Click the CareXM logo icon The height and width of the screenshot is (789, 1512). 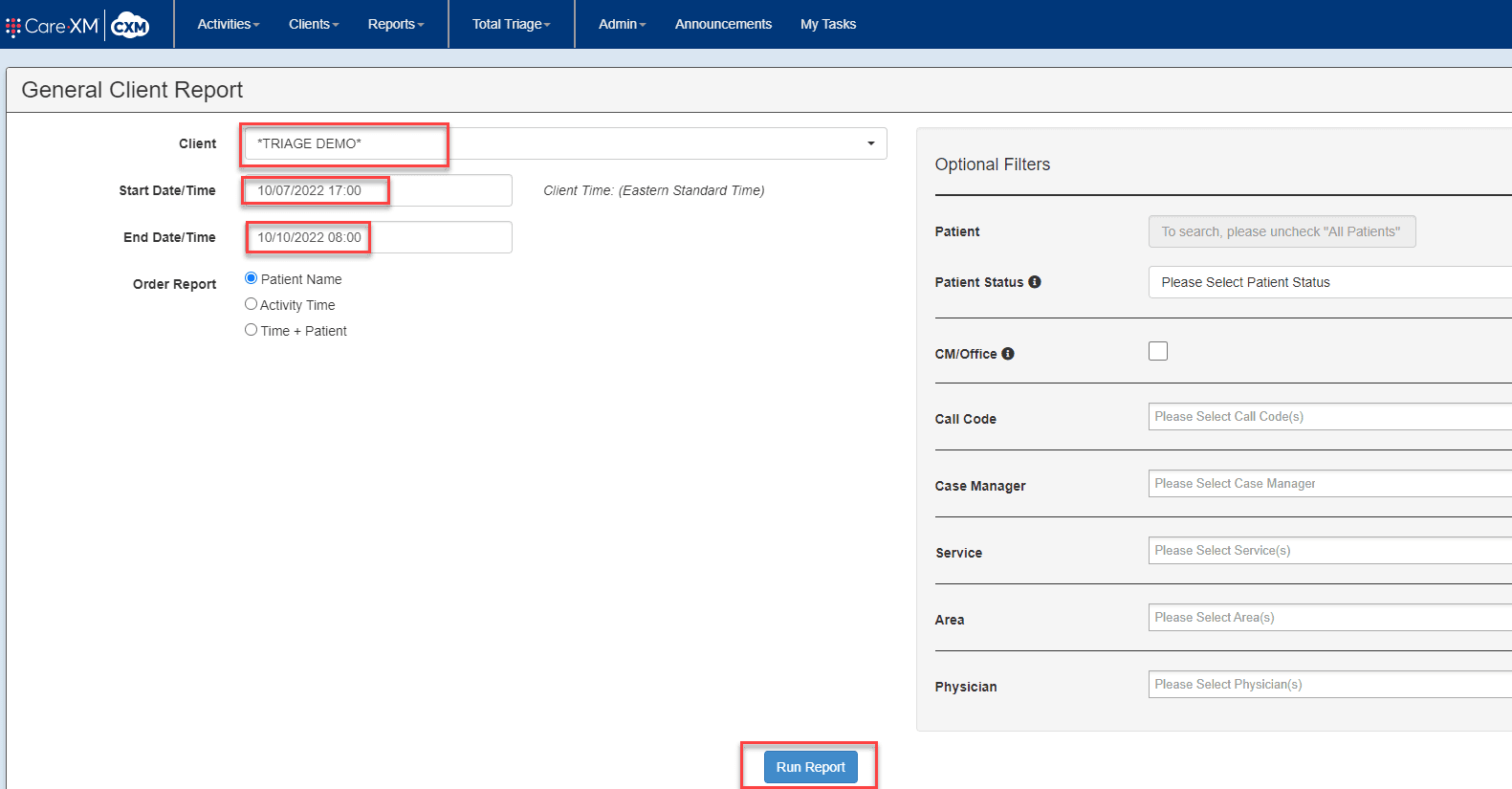pyautogui.click(x=53, y=26)
